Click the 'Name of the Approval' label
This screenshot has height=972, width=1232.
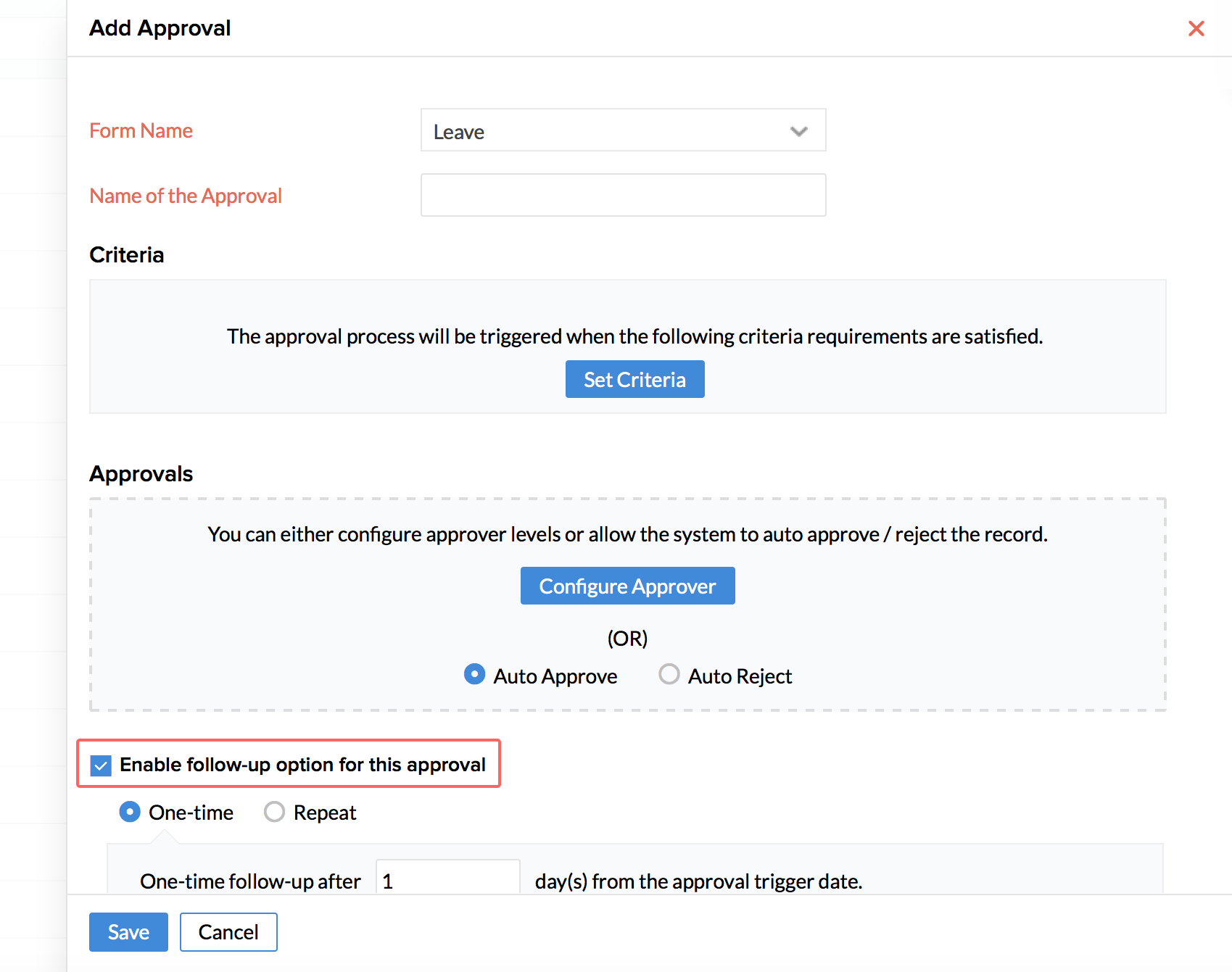[x=185, y=196]
